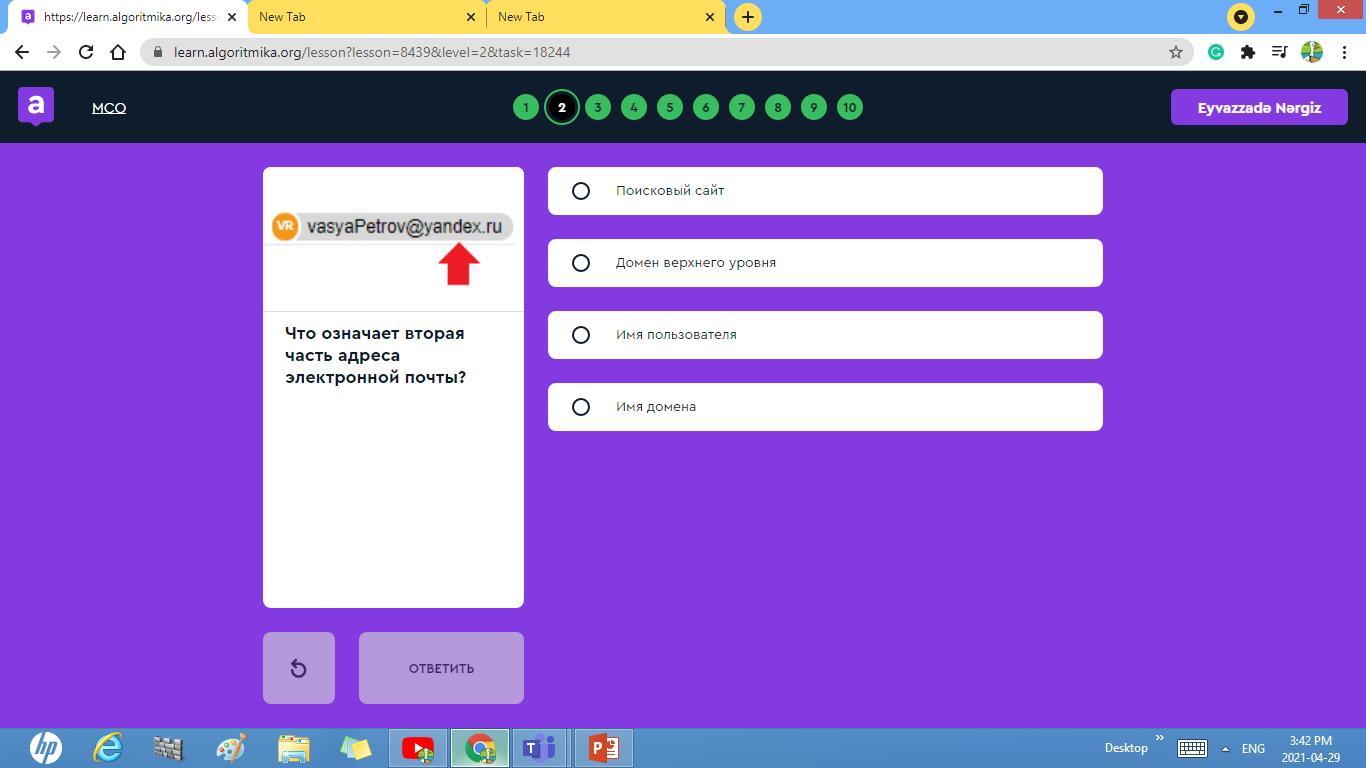Click the undo arrow reset button
1366x768 pixels.
298,668
